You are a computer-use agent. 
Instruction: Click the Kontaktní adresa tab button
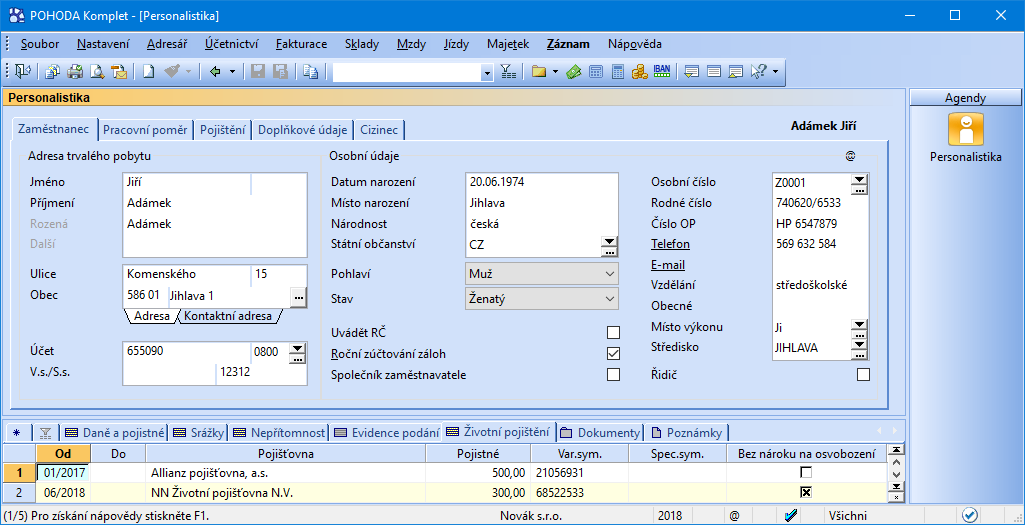[228, 316]
